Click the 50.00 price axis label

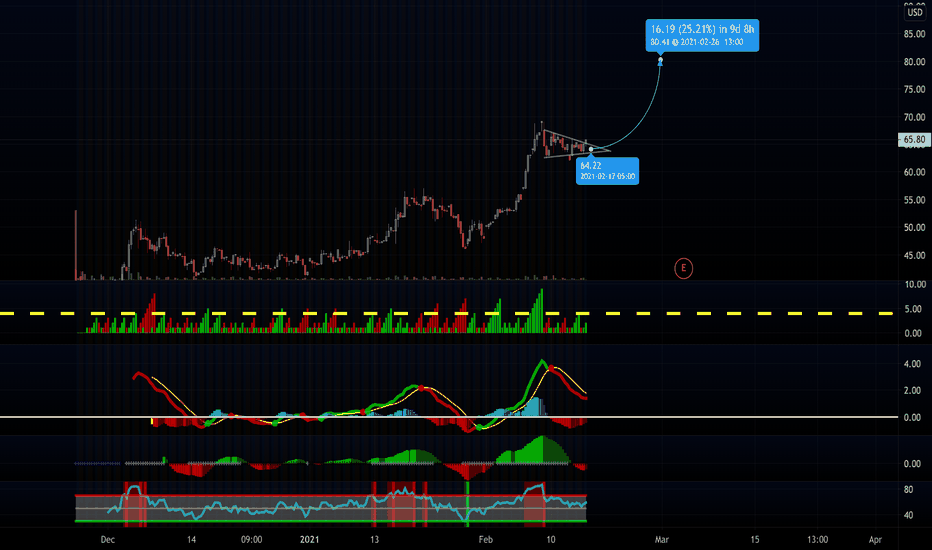coord(914,228)
